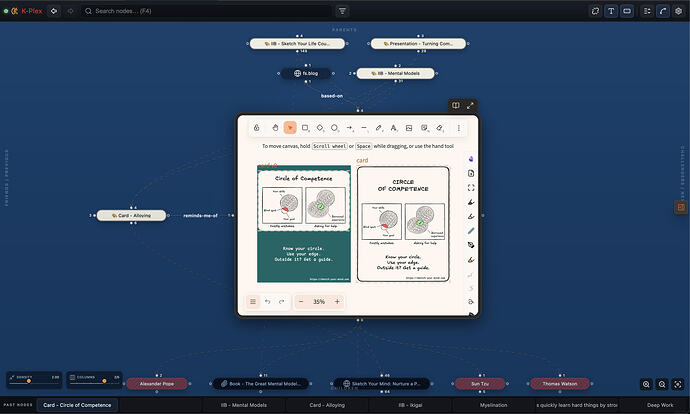
Task: Open IIB - Mental Models parent node
Action: point(396,73)
